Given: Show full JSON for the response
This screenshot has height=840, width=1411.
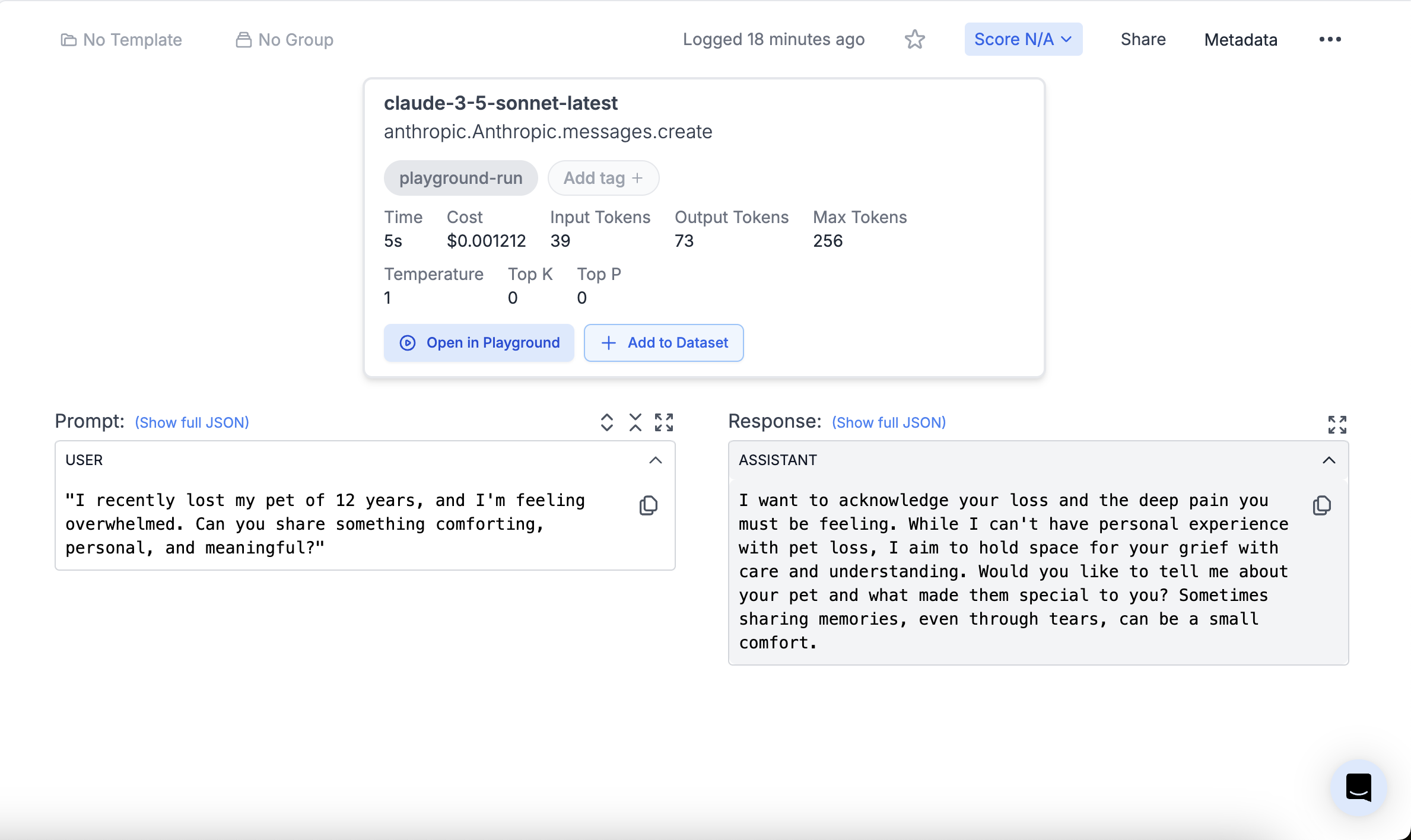Looking at the screenshot, I should point(888,422).
